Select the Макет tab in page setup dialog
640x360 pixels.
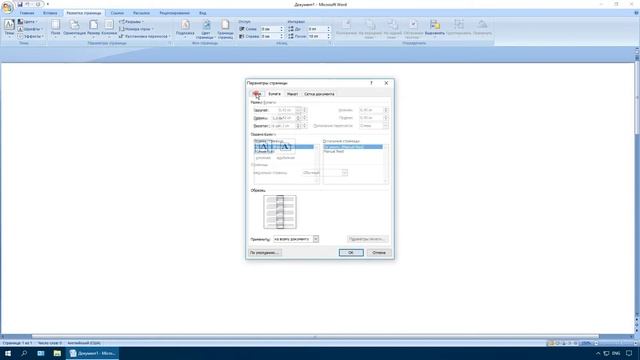click(x=292, y=94)
